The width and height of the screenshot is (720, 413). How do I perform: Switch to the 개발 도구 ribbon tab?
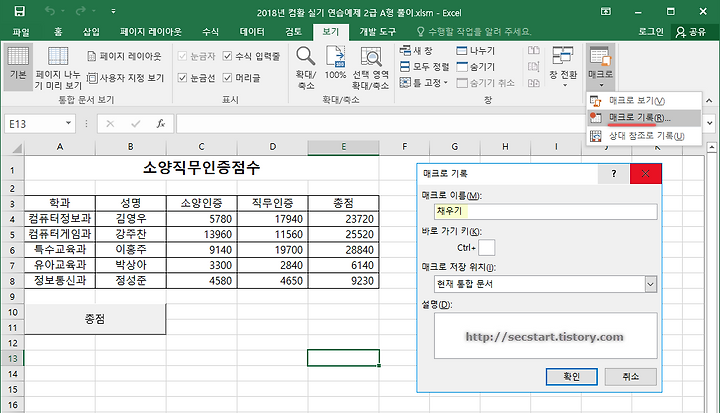tap(377, 32)
